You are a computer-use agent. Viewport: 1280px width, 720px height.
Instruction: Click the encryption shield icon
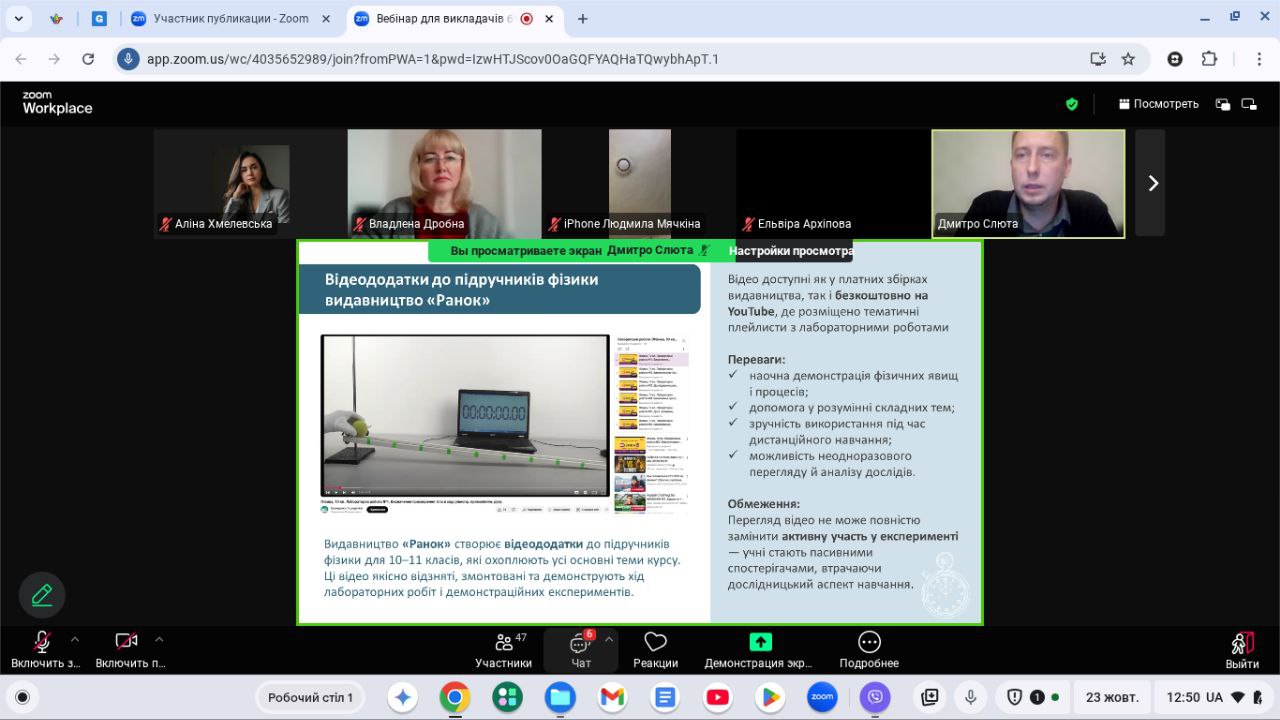(x=1072, y=104)
